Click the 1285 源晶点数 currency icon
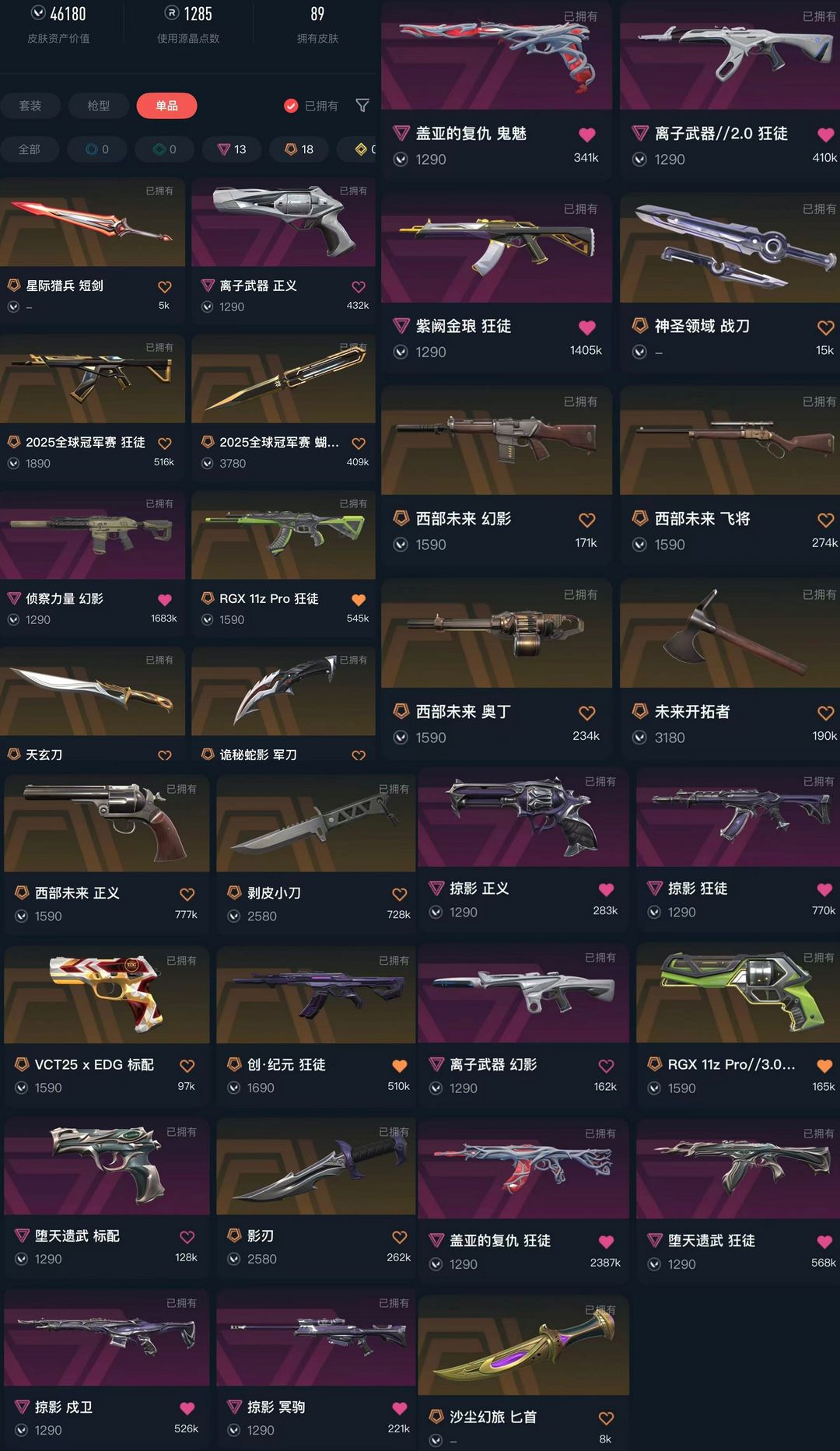Image resolution: width=840 pixels, height=1451 pixels. (x=172, y=13)
